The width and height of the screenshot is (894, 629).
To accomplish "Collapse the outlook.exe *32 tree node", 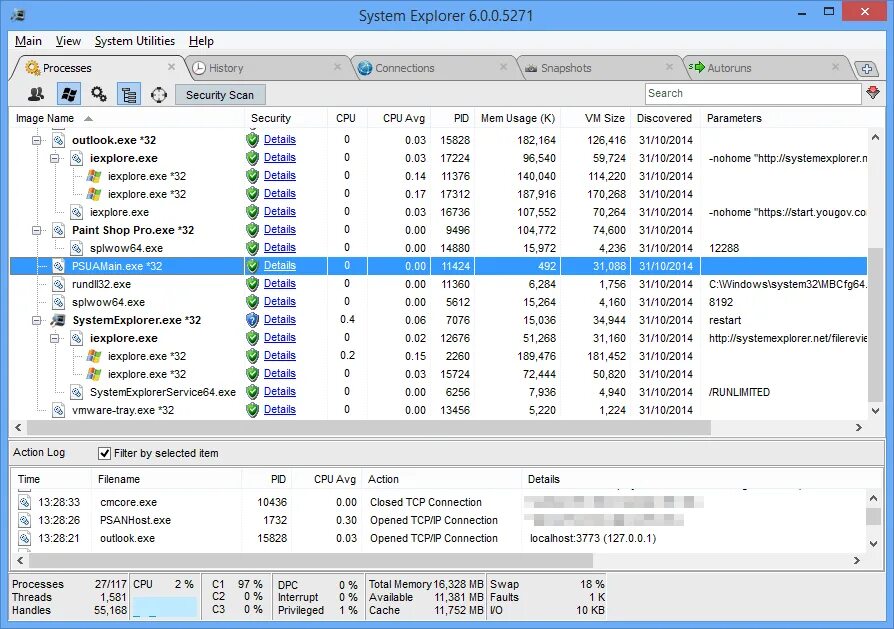I will [x=37, y=140].
